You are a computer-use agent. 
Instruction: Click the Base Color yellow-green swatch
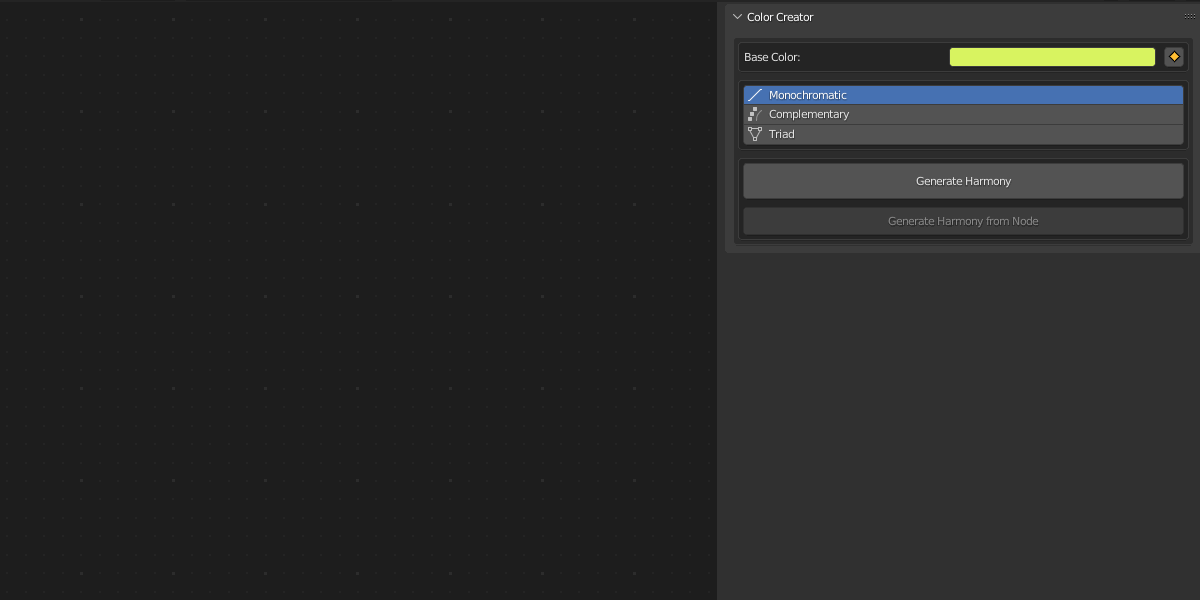tap(1052, 57)
